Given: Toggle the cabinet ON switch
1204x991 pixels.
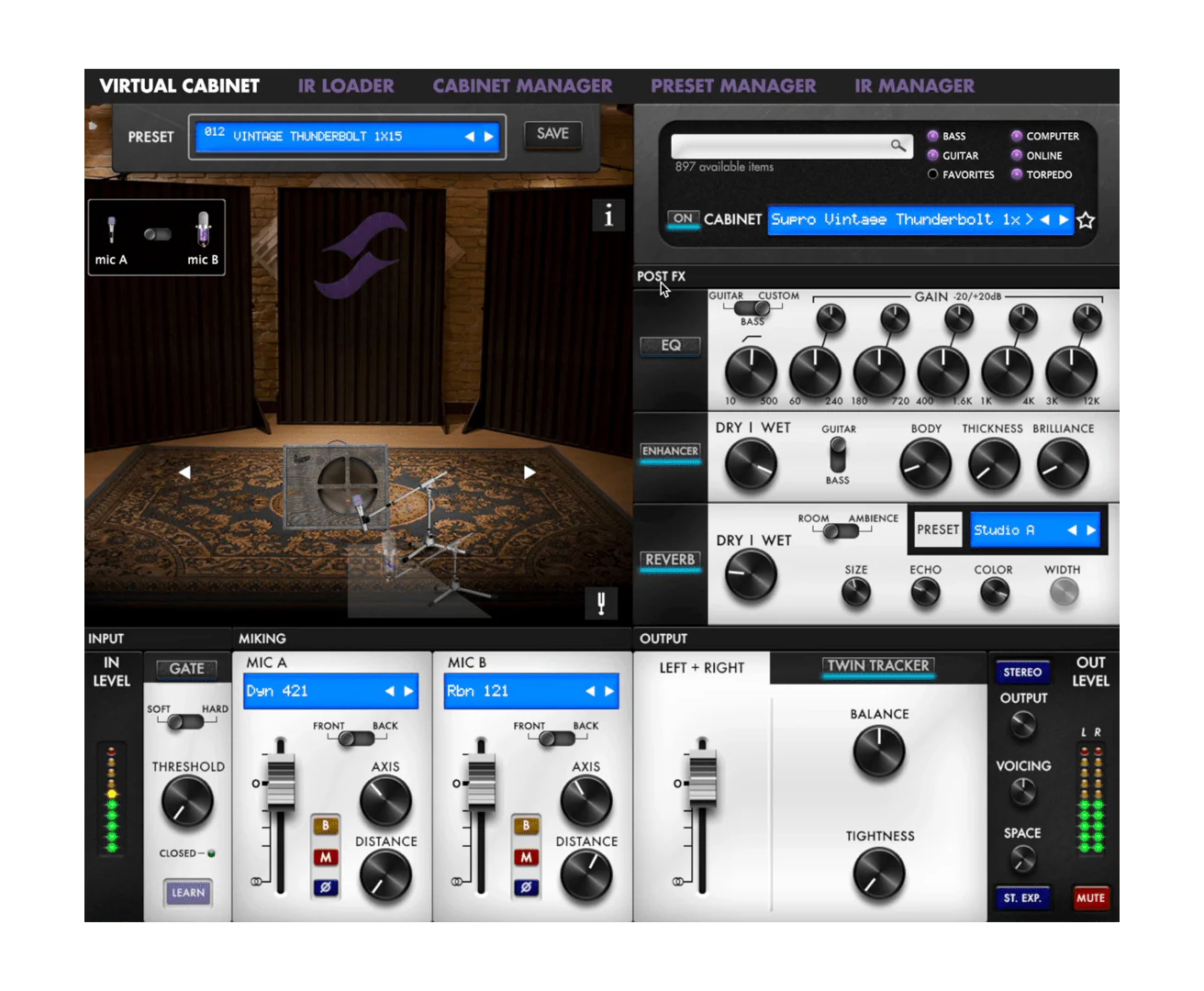Looking at the screenshot, I should coord(683,219).
